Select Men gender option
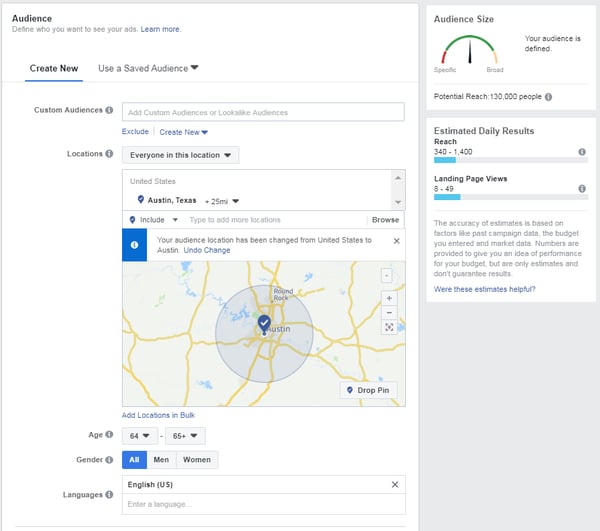The width and height of the screenshot is (600, 531). pos(161,460)
